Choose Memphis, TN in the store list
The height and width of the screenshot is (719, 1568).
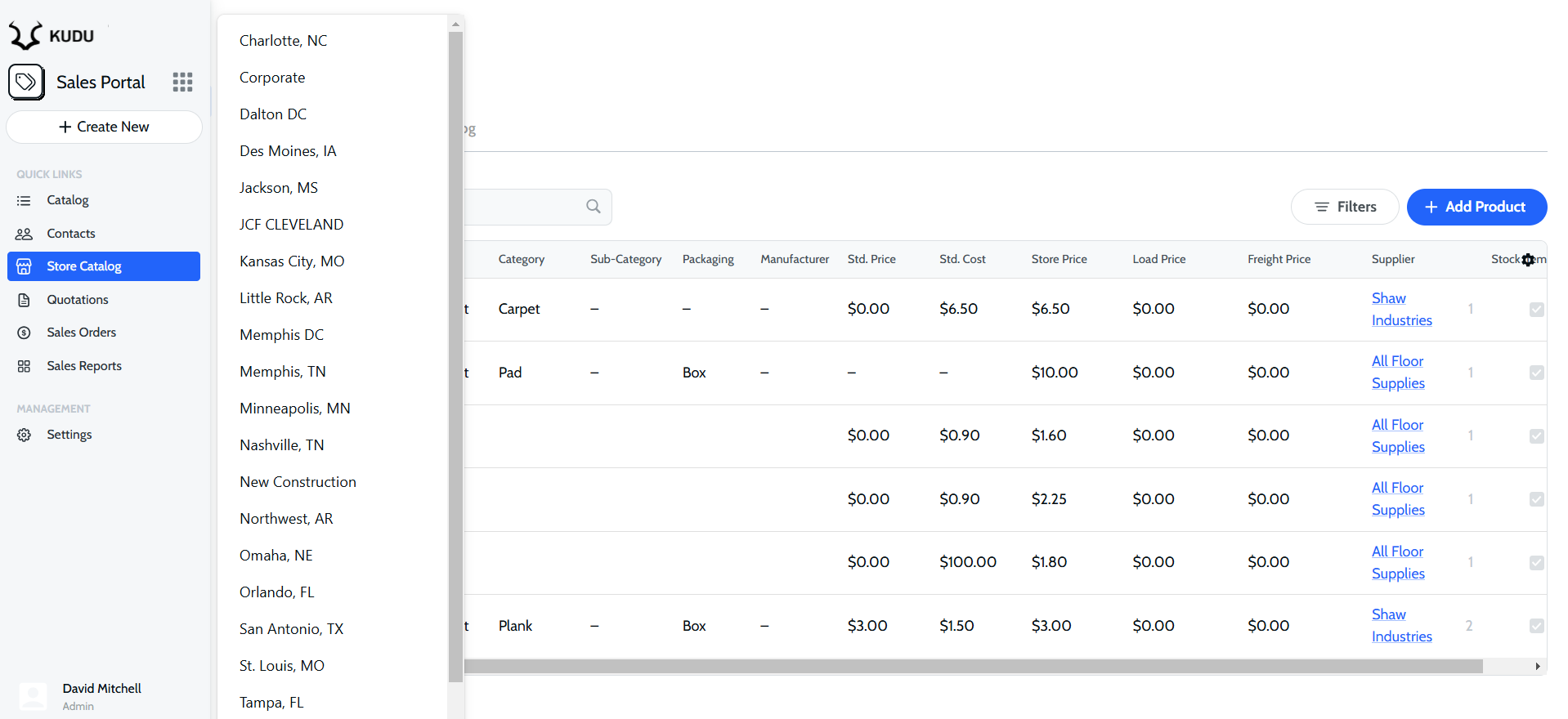(x=282, y=372)
